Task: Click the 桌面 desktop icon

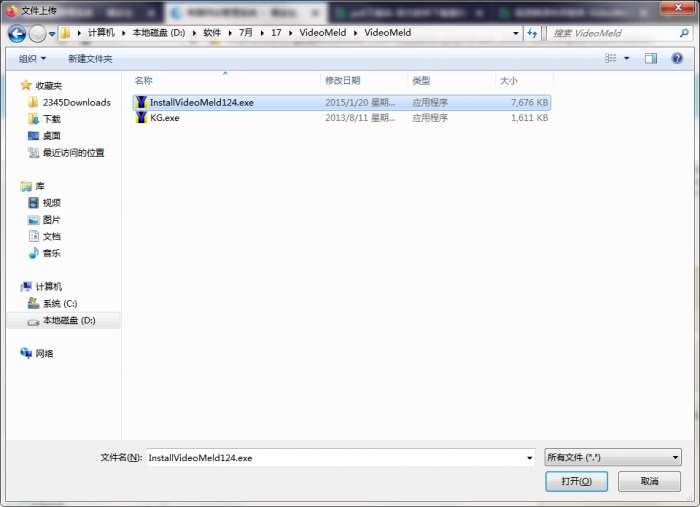Action: point(33,136)
